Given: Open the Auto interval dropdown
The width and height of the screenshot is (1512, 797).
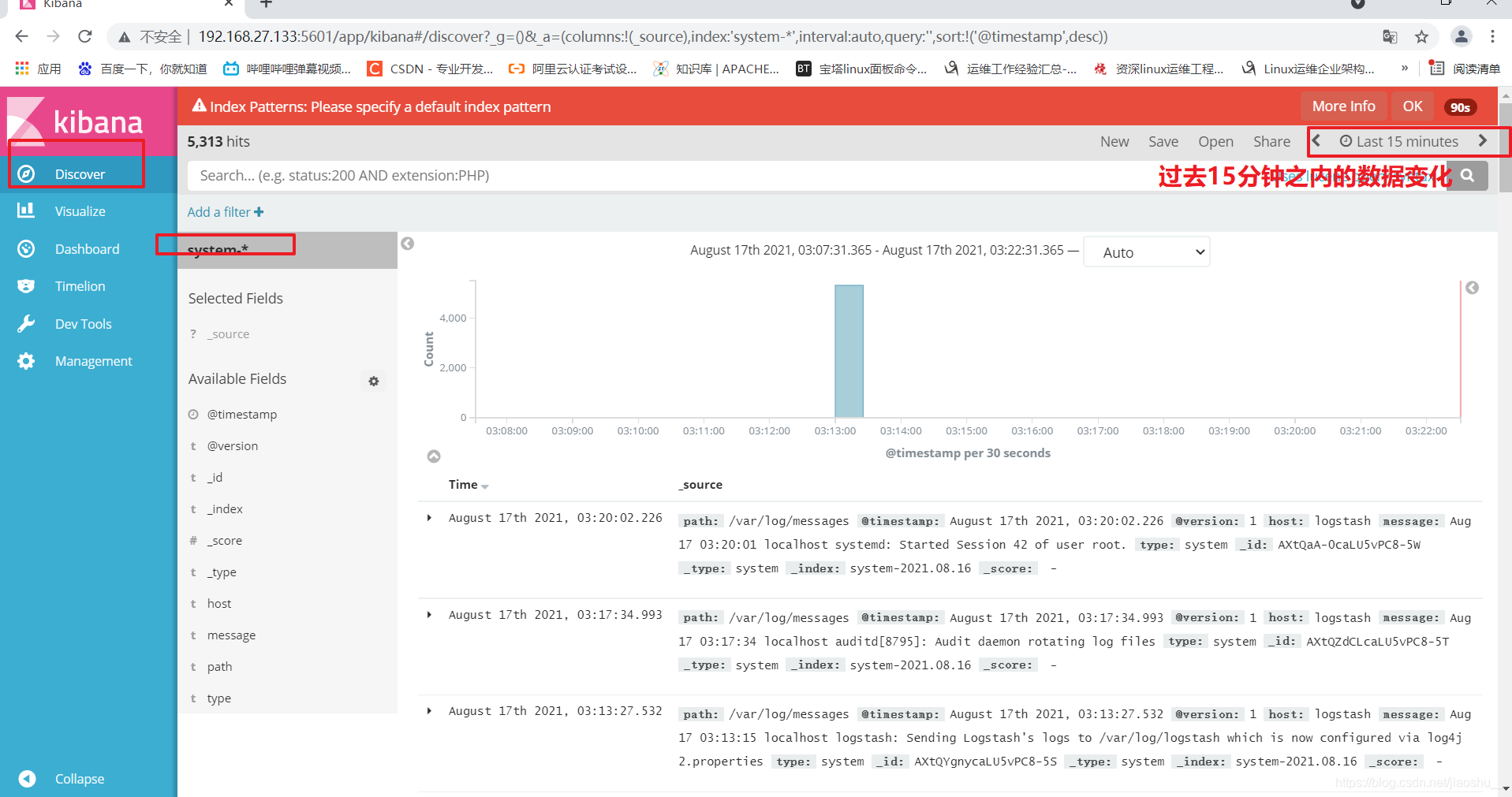Looking at the screenshot, I should [x=1147, y=252].
